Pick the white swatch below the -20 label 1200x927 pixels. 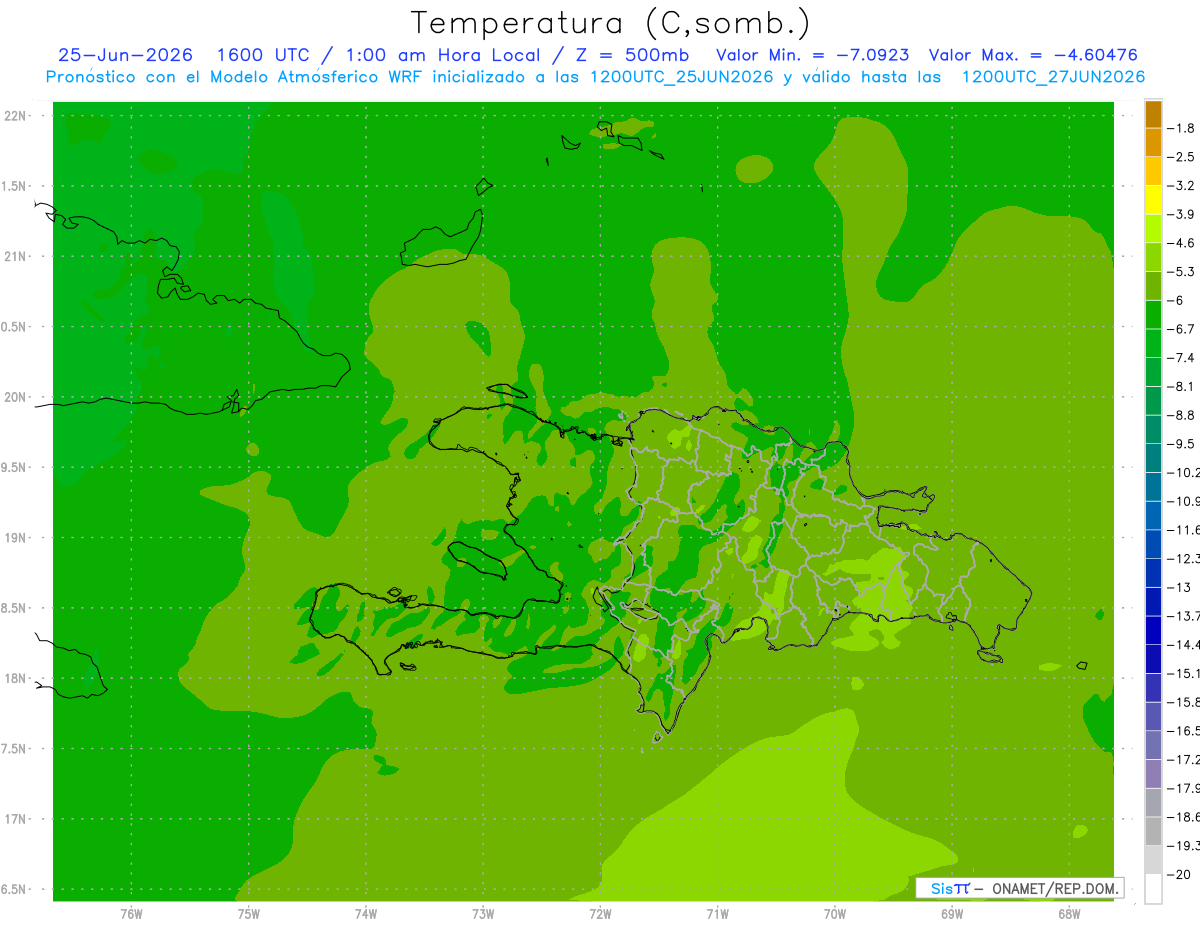tap(1153, 888)
